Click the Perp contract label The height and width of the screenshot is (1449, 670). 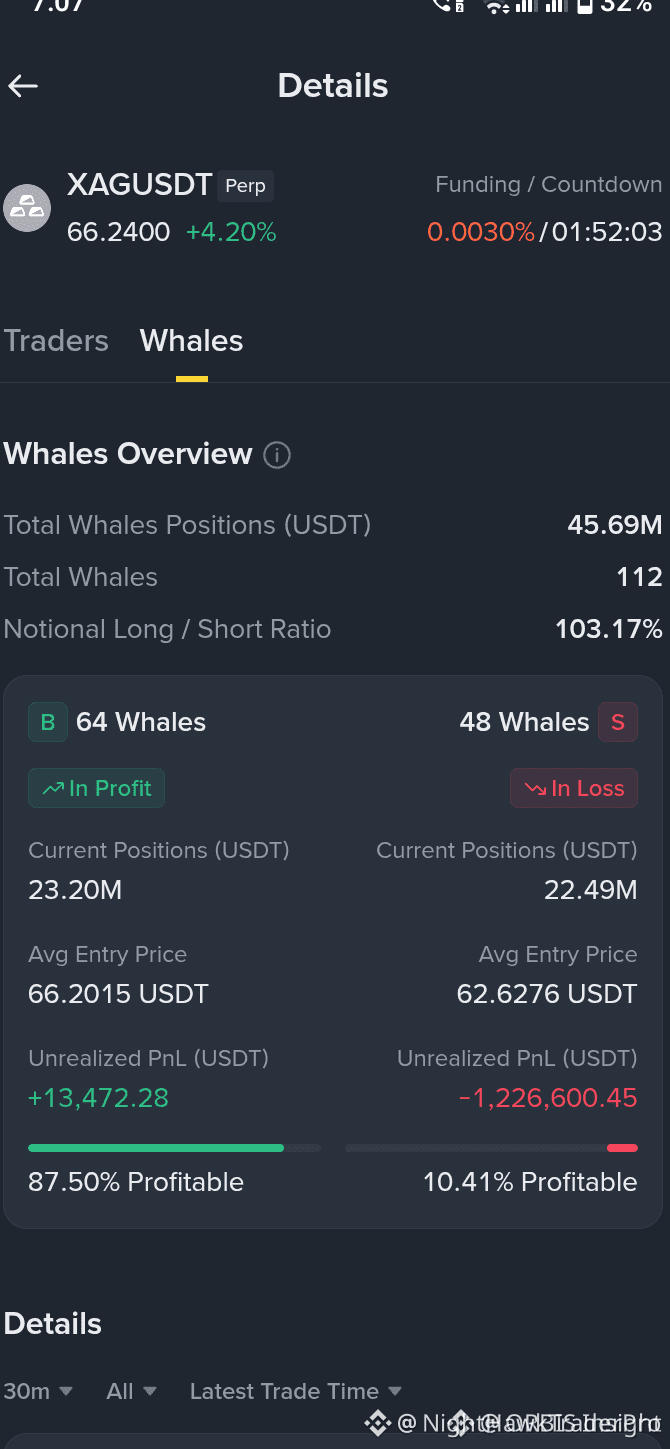click(x=245, y=186)
